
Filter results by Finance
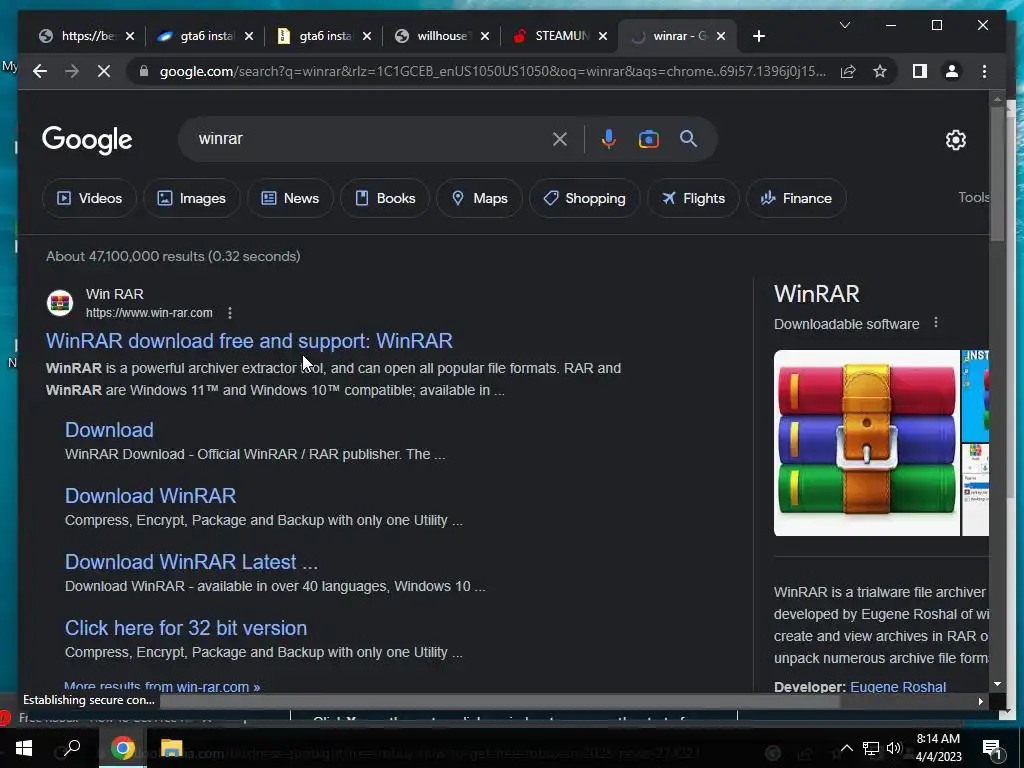coord(796,198)
